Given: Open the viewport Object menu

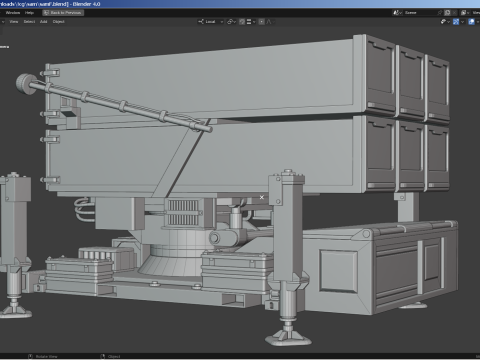Looking at the screenshot, I should 59,22.
